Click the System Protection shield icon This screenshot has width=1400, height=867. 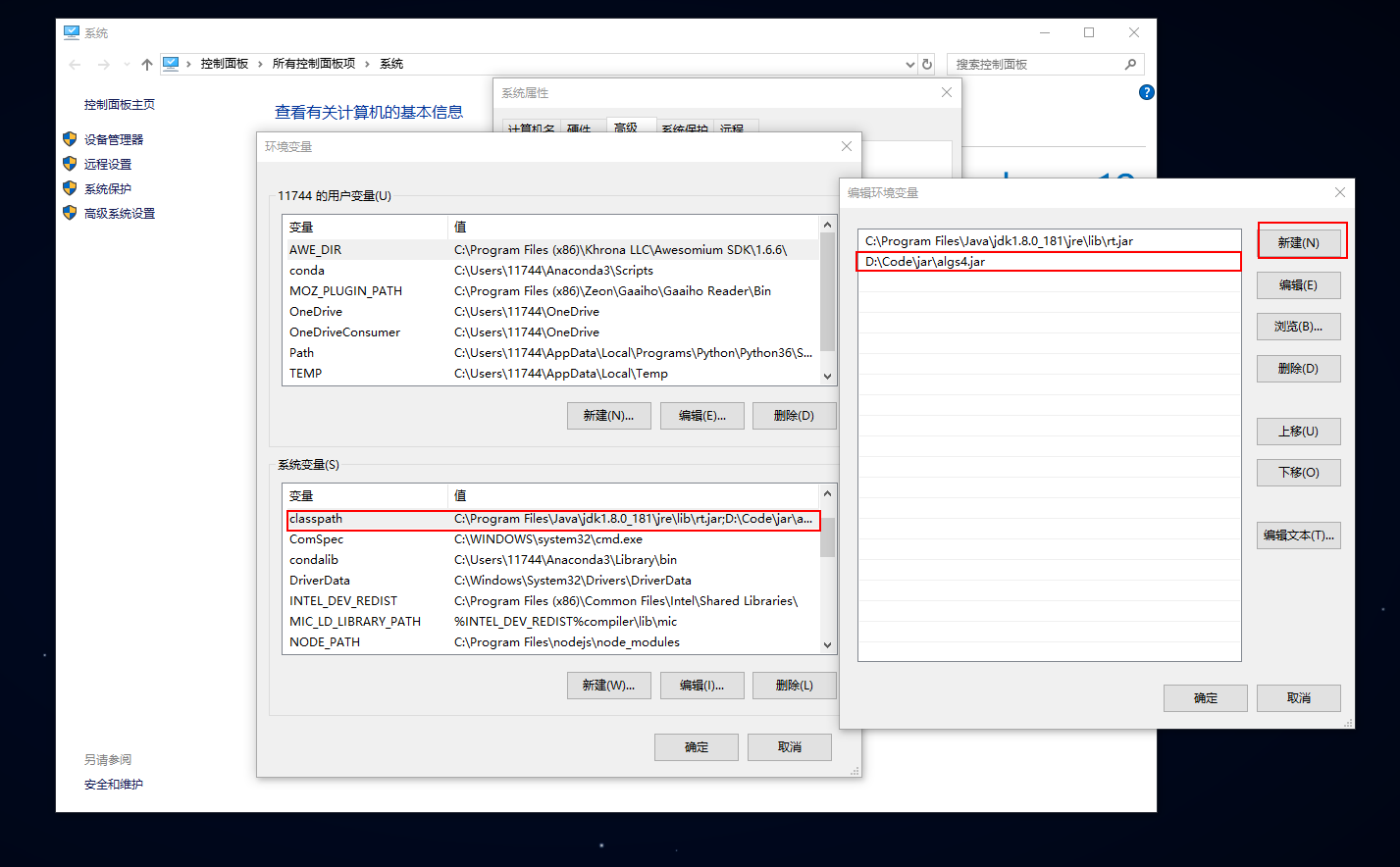click(x=70, y=188)
